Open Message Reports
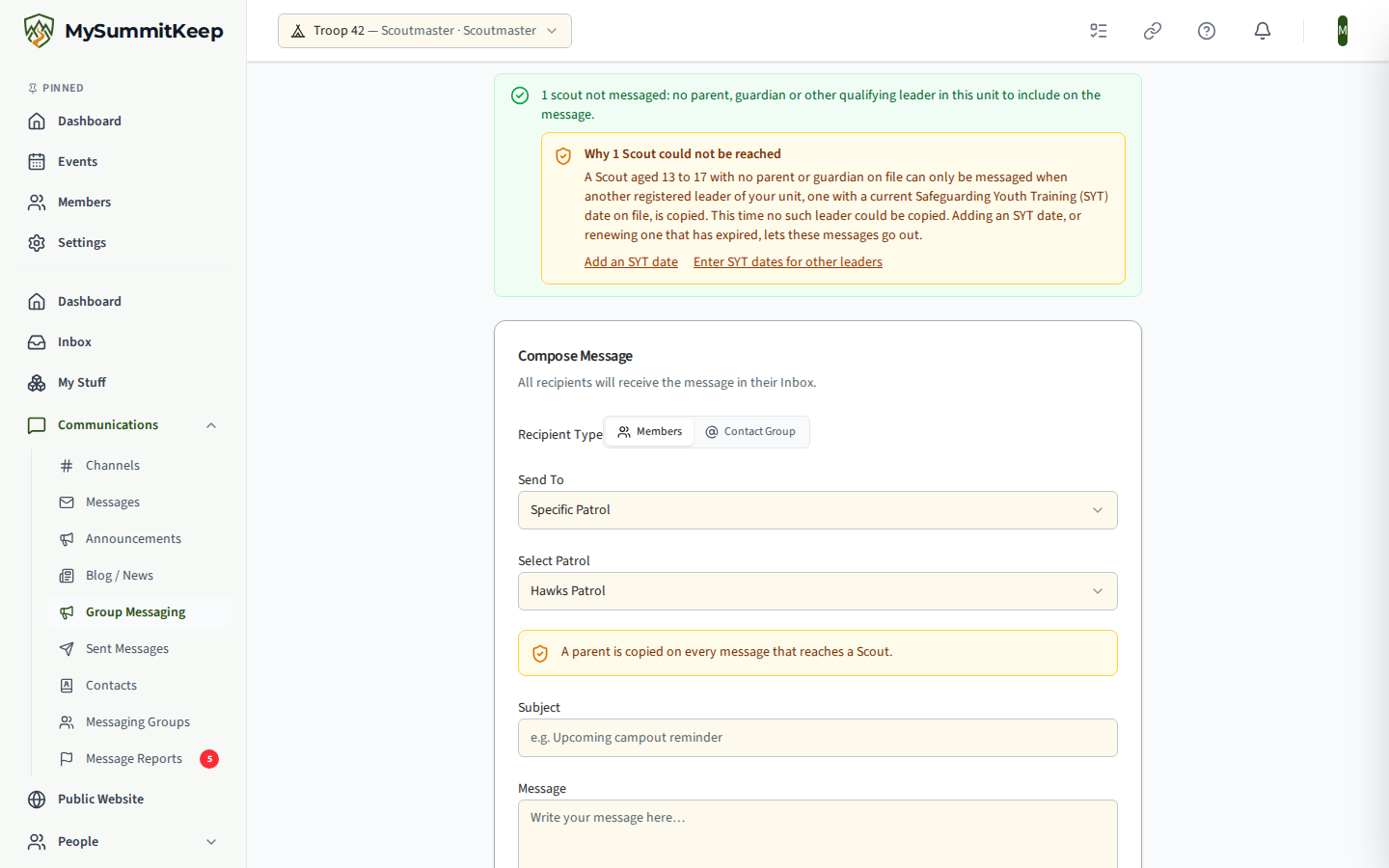This screenshot has height=868, width=1389. point(139,759)
